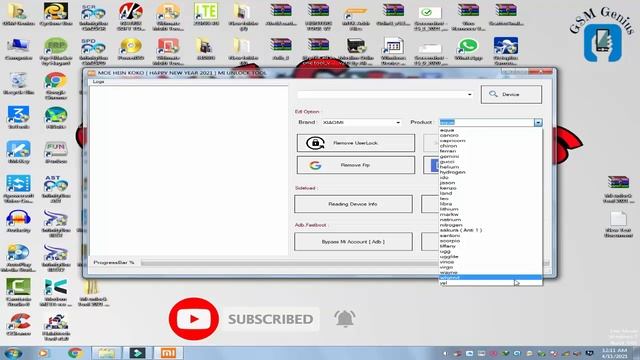Click inside the Logs output area
Screen dimensions: 640x360
tap(189, 170)
